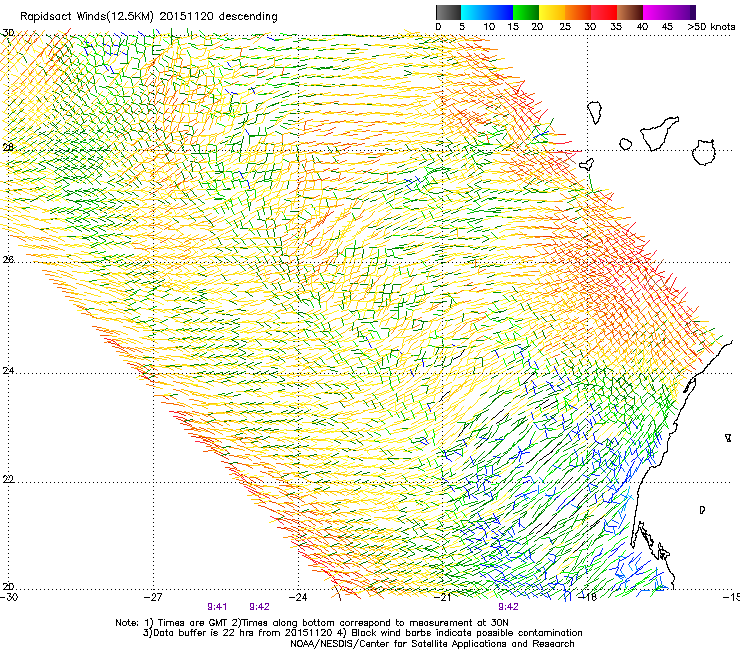This screenshot has width=740, height=650.
Task: Click the longitude axis label -24
Action: pos(298,597)
